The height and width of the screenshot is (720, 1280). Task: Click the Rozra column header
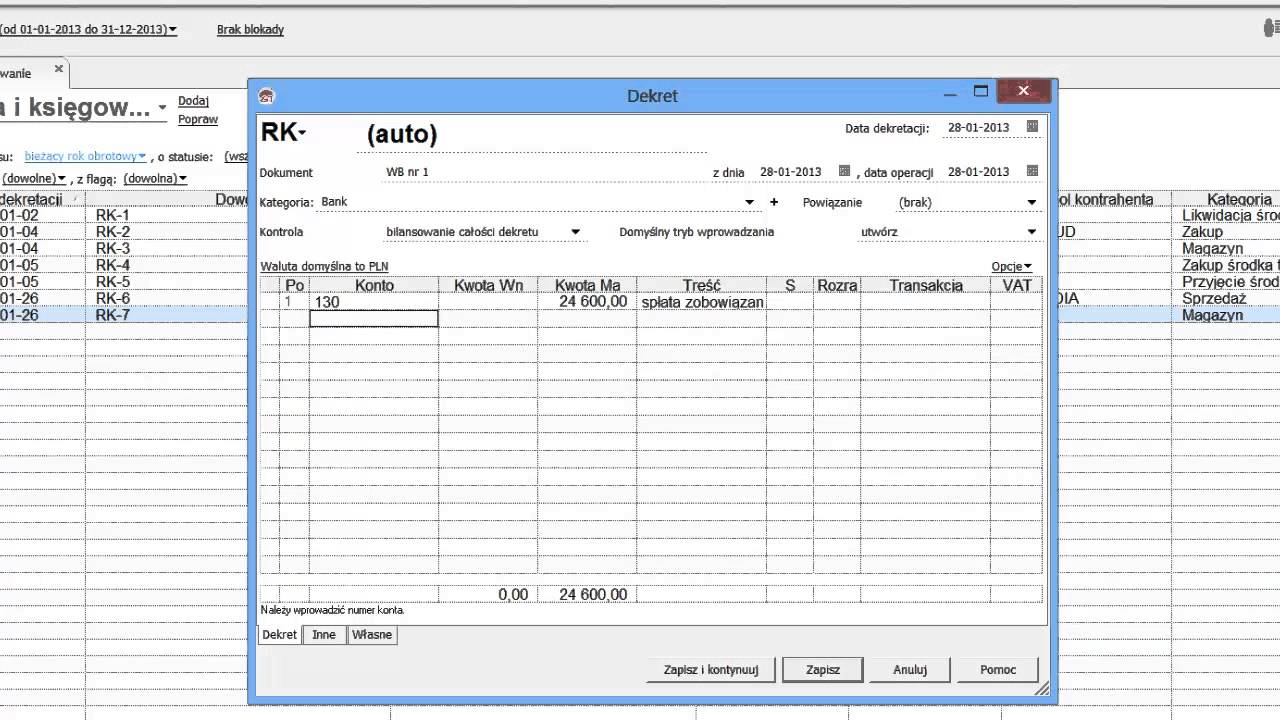coord(837,285)
